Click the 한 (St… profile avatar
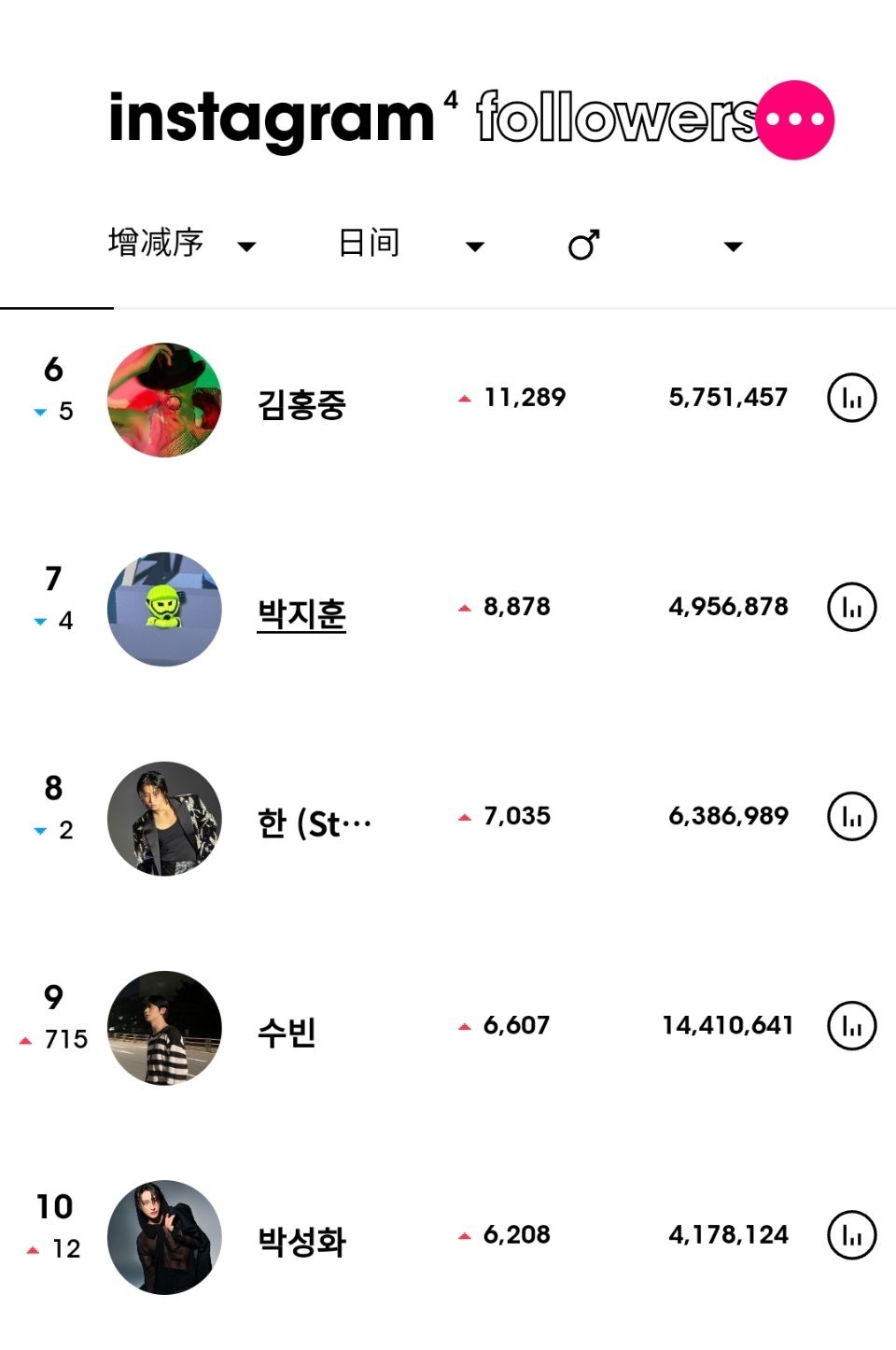896x1350 pixels. pos(164,819)
